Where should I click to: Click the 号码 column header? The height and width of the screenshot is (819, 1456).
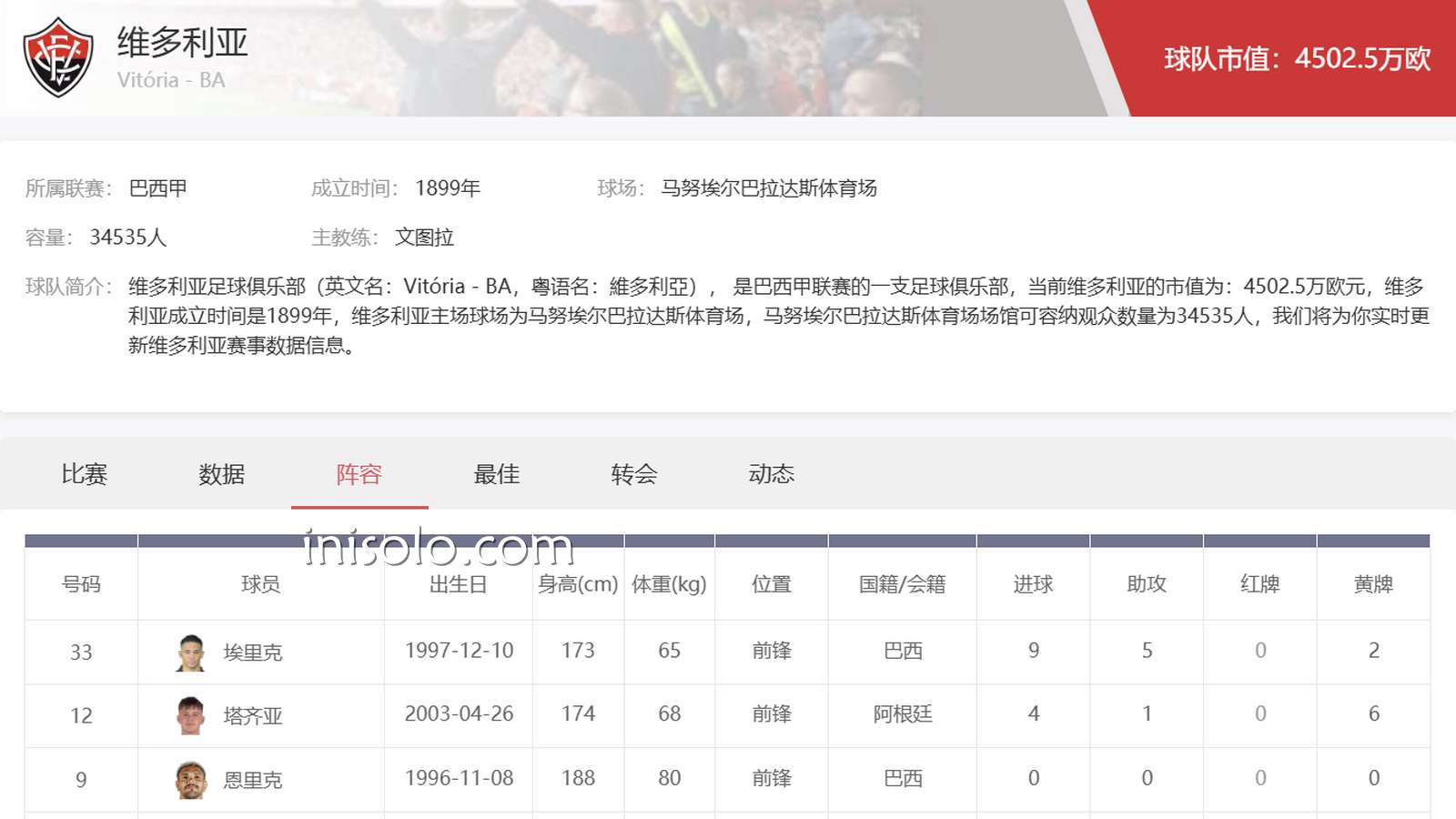click(81, 584)
